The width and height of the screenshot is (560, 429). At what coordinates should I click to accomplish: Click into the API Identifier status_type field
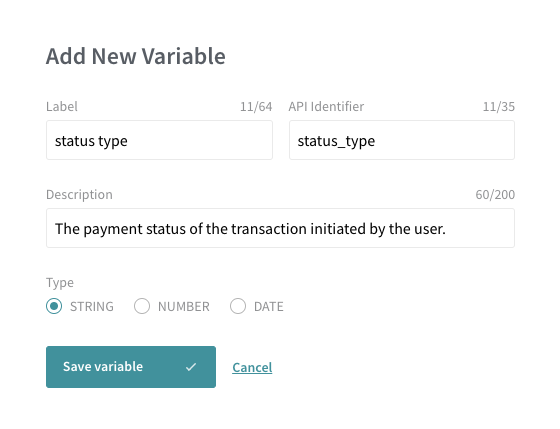[402, 140]
